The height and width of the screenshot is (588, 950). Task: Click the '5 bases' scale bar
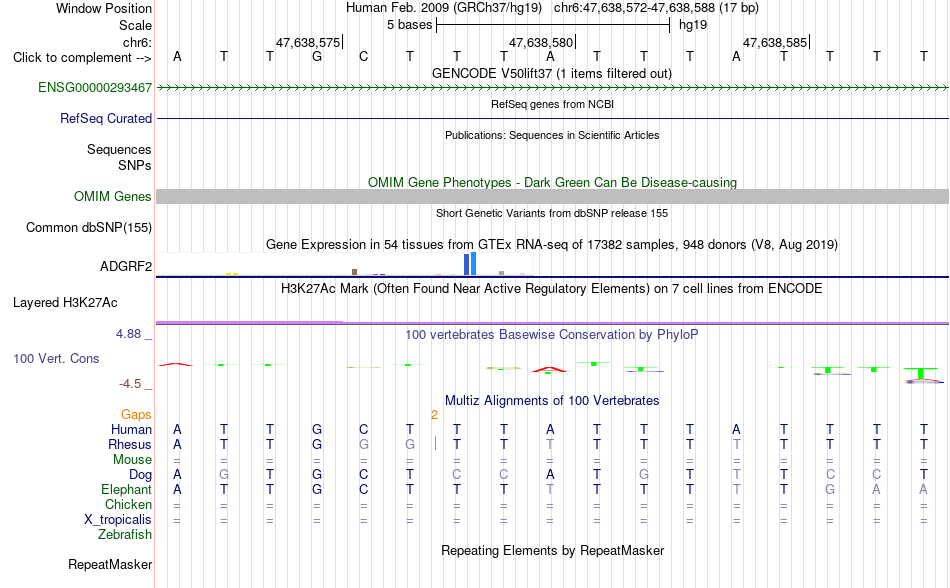[553, 25]
